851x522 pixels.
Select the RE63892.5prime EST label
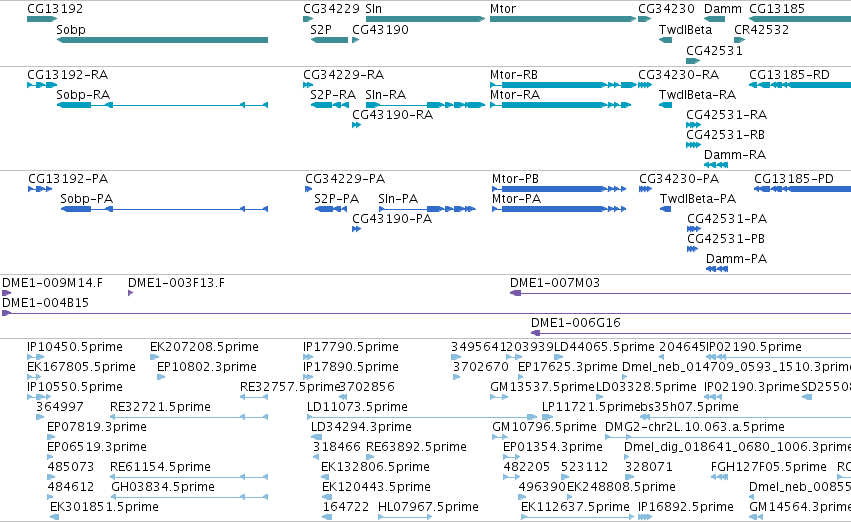pyautogui.click(x=416, y=447)
